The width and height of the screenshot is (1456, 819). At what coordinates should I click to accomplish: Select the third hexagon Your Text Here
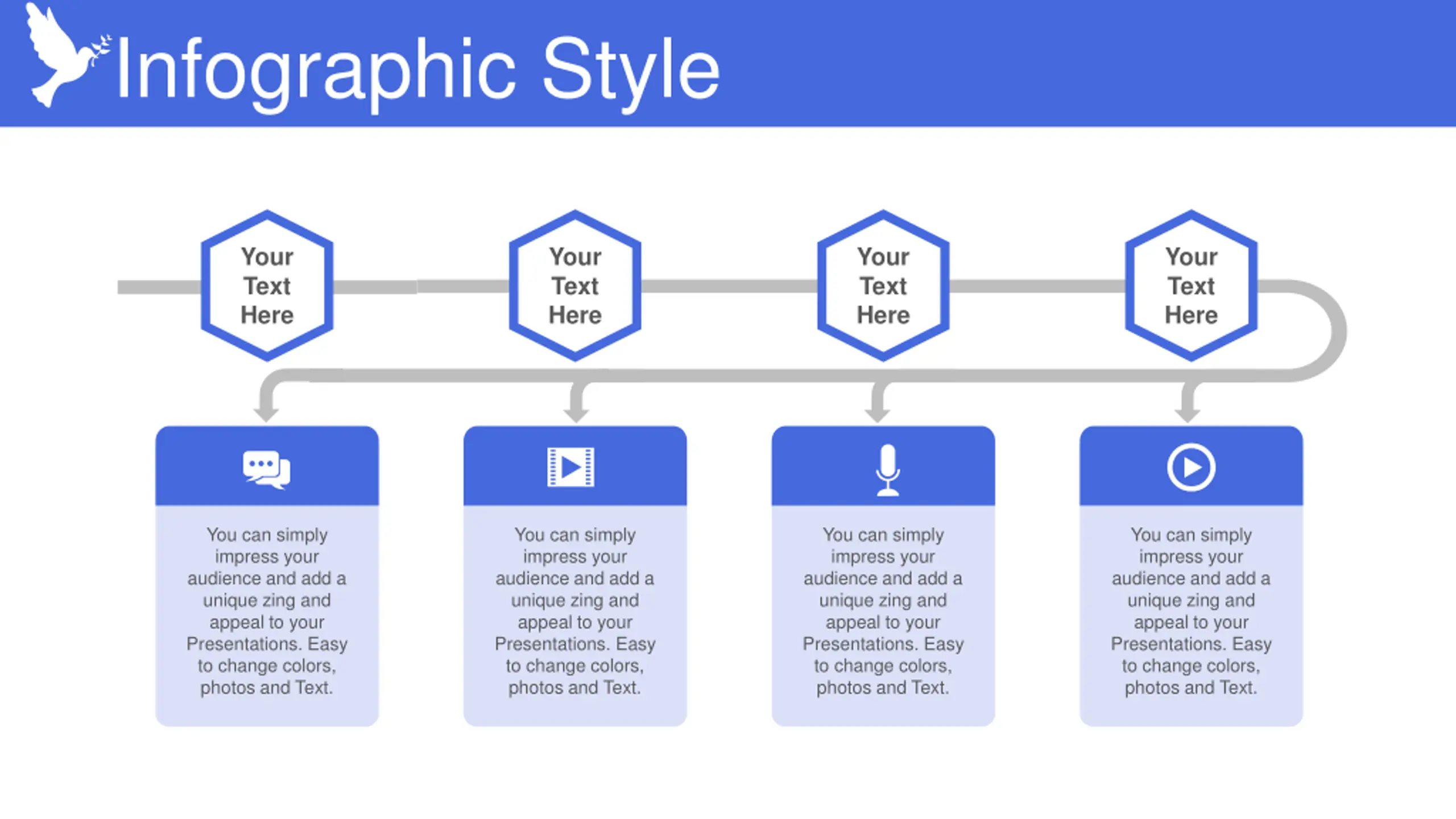[x=883, y=286]
